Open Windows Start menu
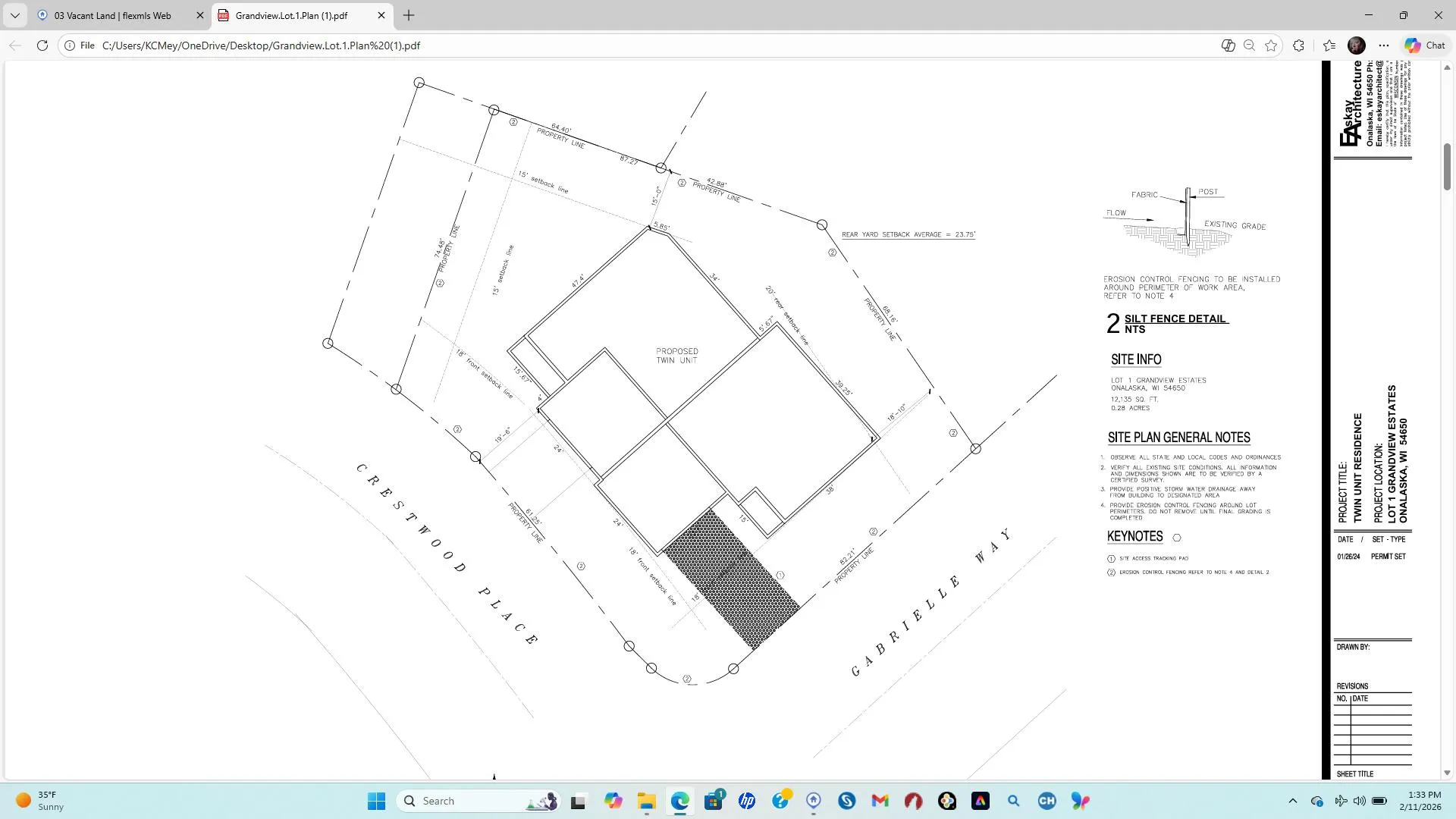Screen dimensions: 1456x819 (376, 801)
